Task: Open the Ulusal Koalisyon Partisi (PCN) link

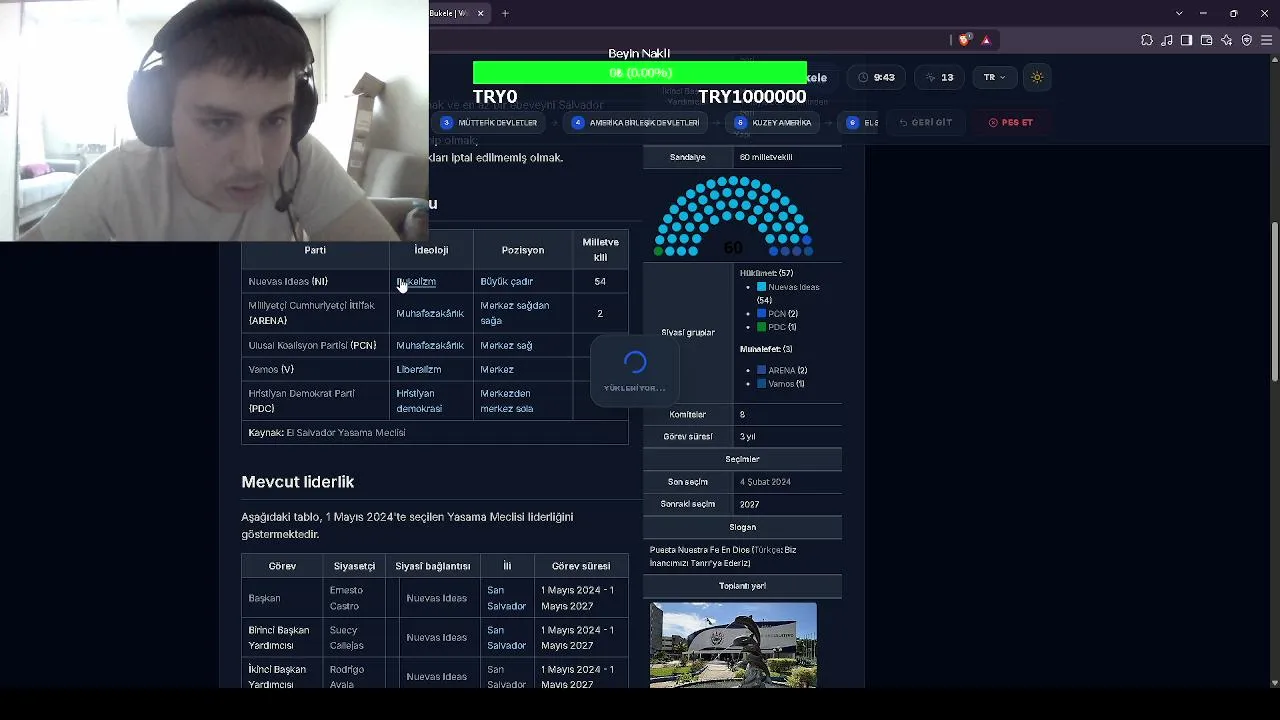Action: pos(312,345)
